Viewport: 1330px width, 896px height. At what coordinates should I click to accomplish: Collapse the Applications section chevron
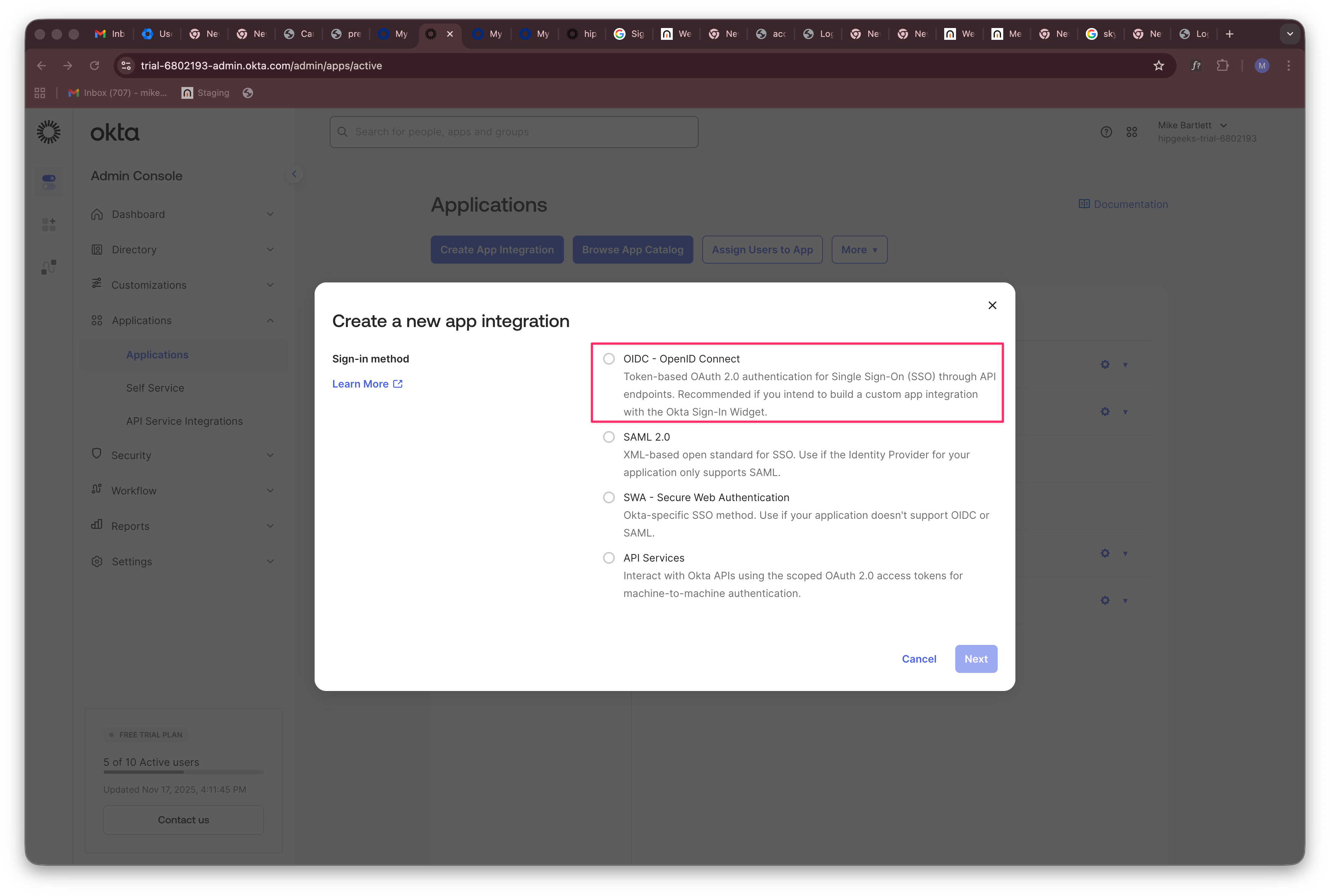click(x=270, y=320)
